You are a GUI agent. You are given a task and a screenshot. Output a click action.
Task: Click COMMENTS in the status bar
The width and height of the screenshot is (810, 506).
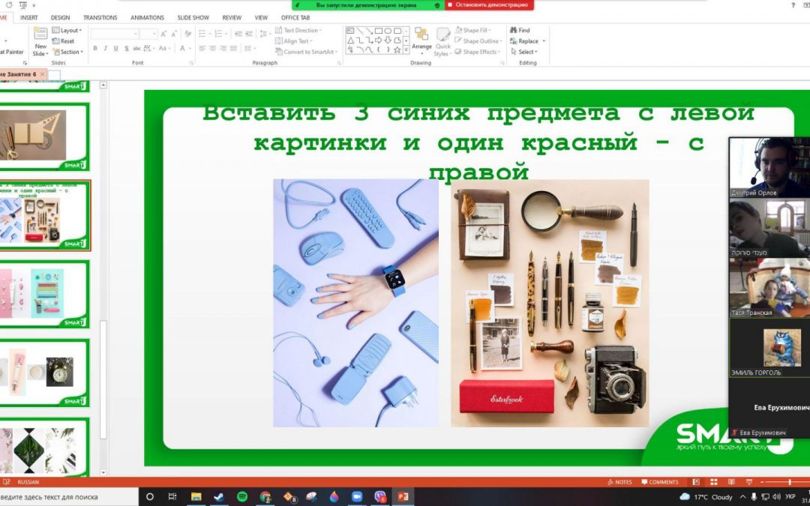click(x=660, y=482)
